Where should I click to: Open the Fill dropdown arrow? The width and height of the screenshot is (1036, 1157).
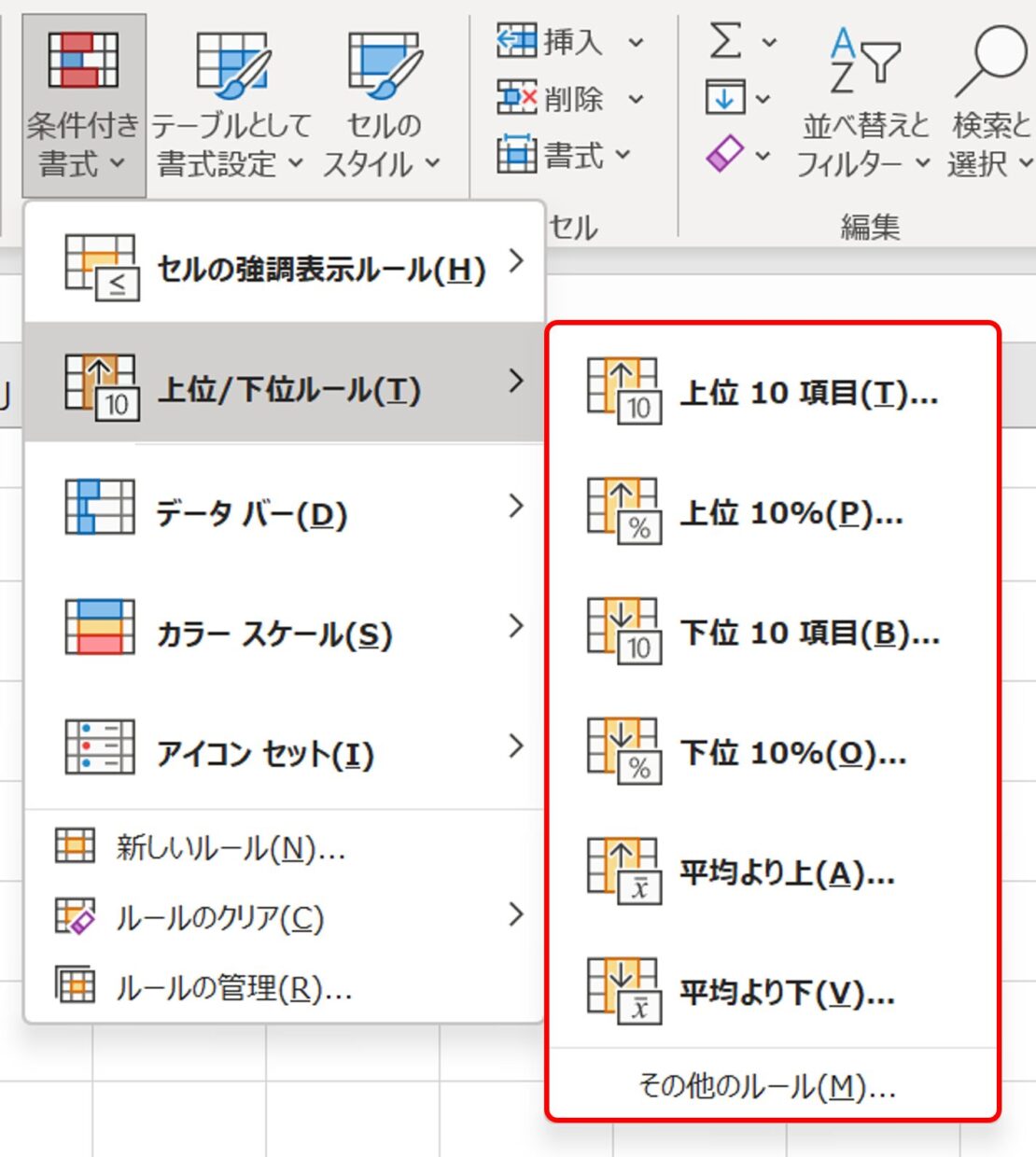(x=763, y=99)
